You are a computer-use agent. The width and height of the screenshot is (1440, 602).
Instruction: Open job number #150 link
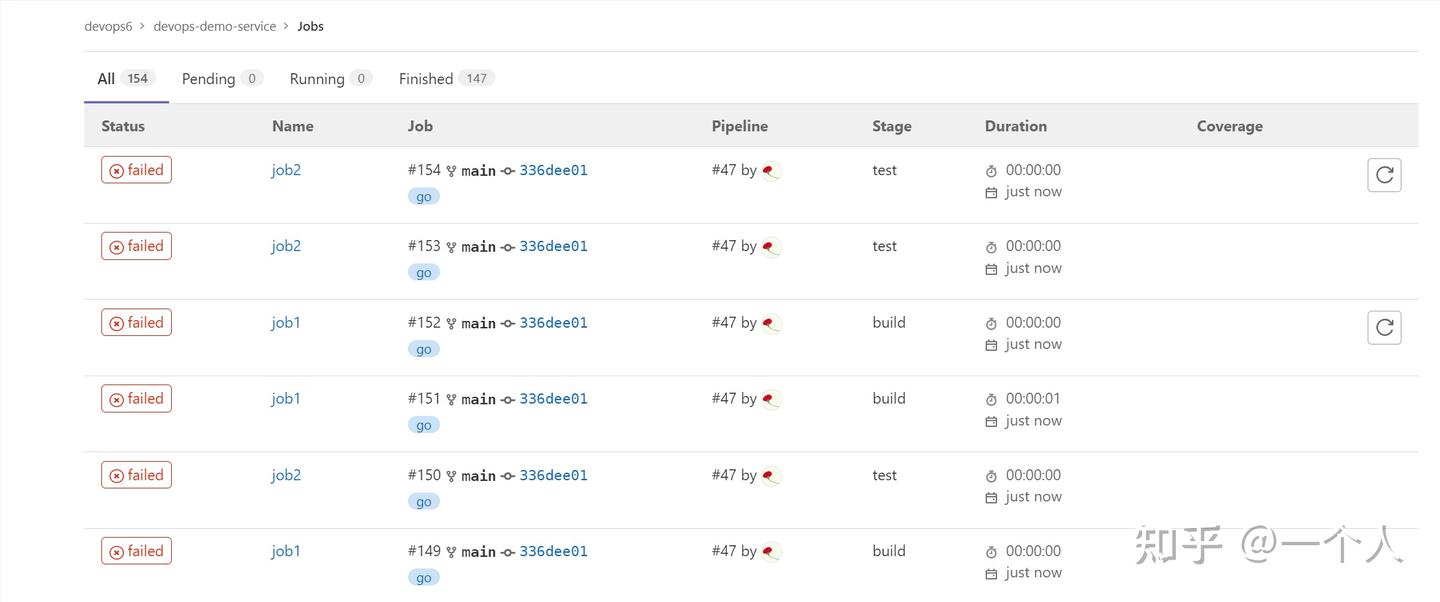pyautogui.click(x=424, y=475)
